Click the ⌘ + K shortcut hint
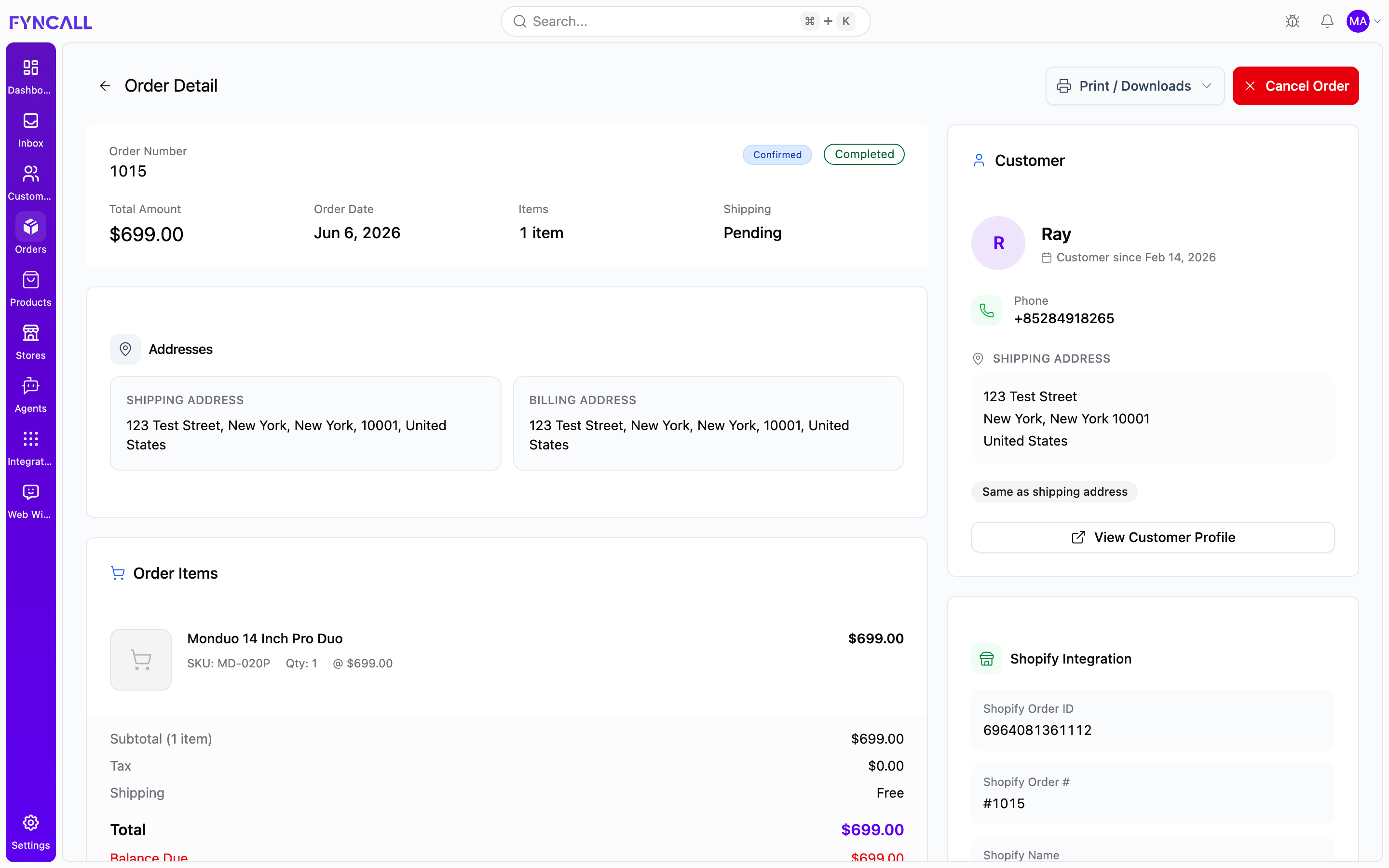 coord(828,21)
